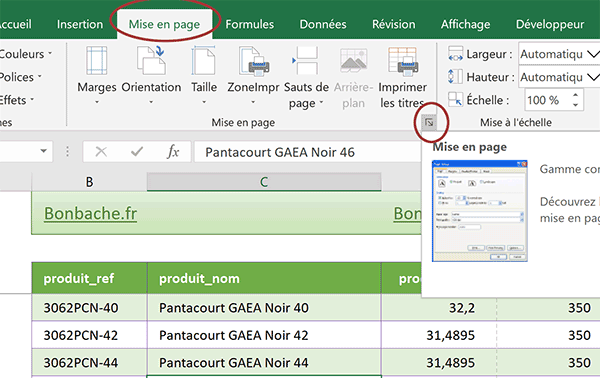
Task: Cancel formula entry with X icon
Action: tap(101, 152)
